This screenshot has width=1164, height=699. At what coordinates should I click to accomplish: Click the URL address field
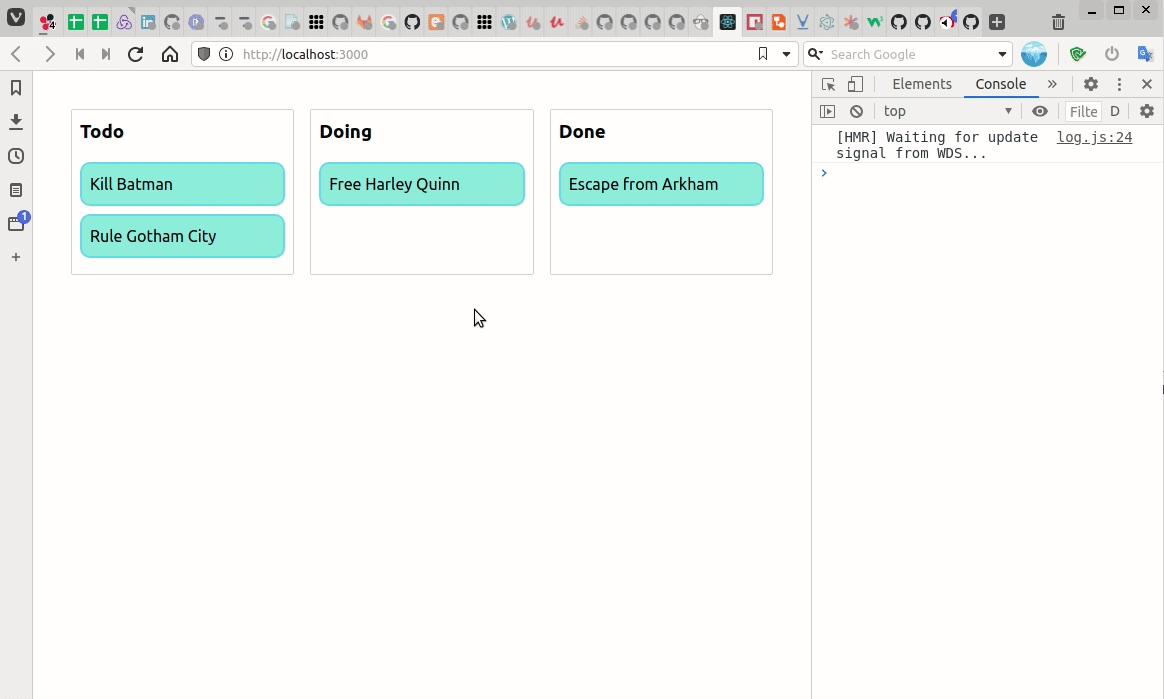(x=494, y=54)
